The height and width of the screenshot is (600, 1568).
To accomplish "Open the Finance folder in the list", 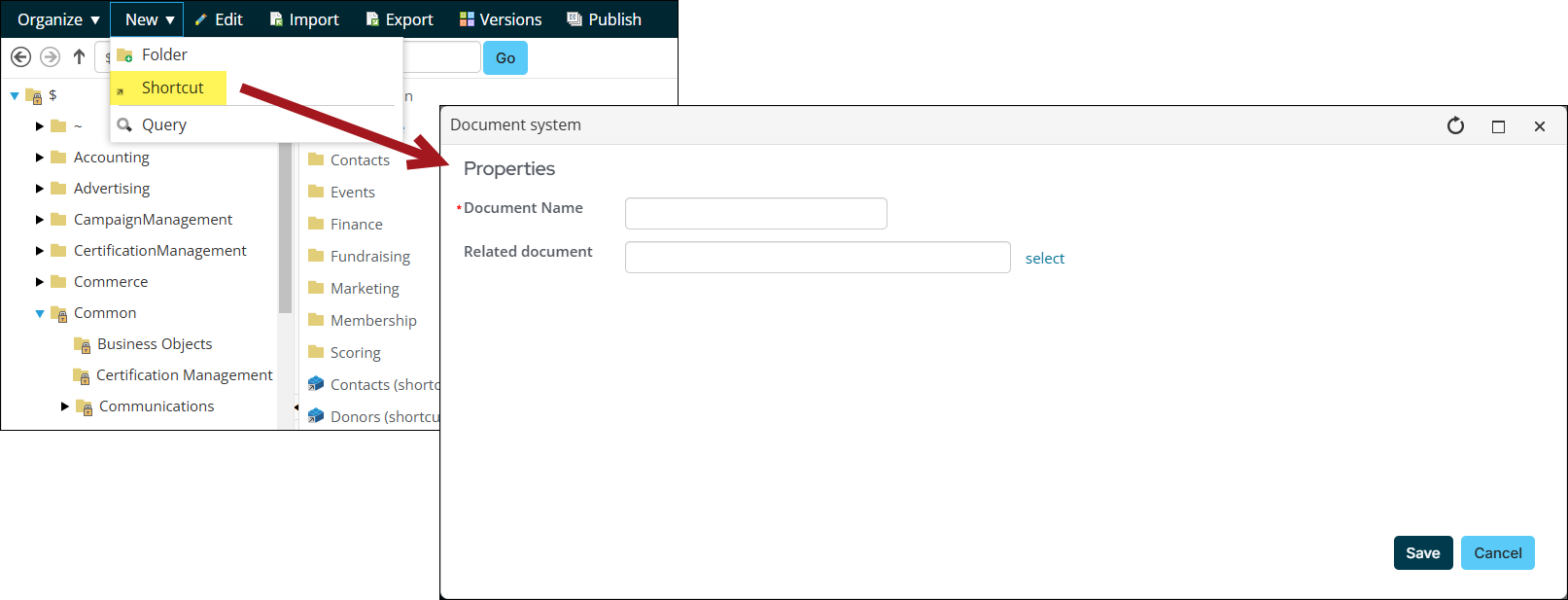I will [x=357, y=225].
